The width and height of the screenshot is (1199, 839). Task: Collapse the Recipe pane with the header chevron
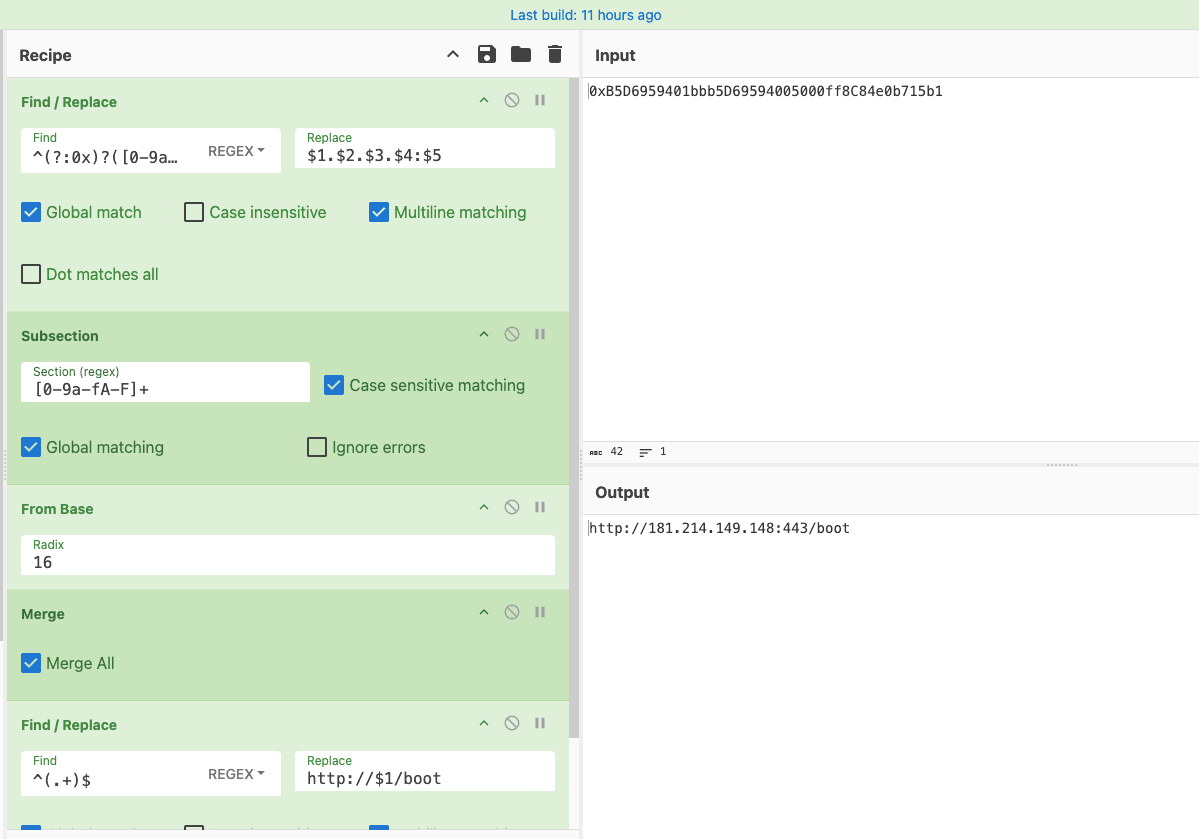[453, 54]
